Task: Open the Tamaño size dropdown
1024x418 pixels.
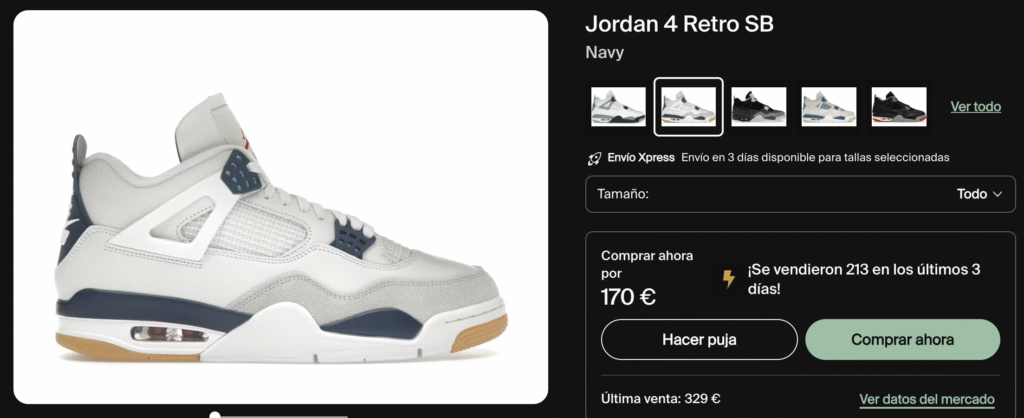Action: pos(800,194)
